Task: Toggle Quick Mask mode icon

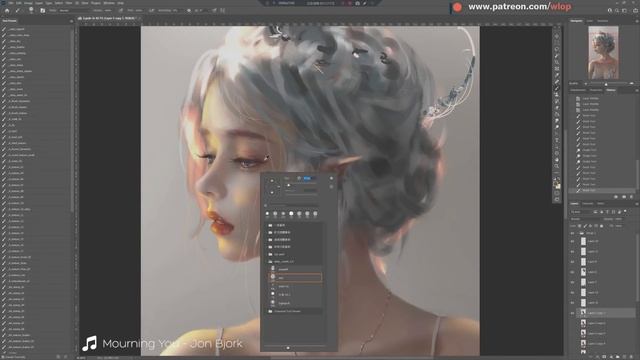Action: click(x=557, y=193)
